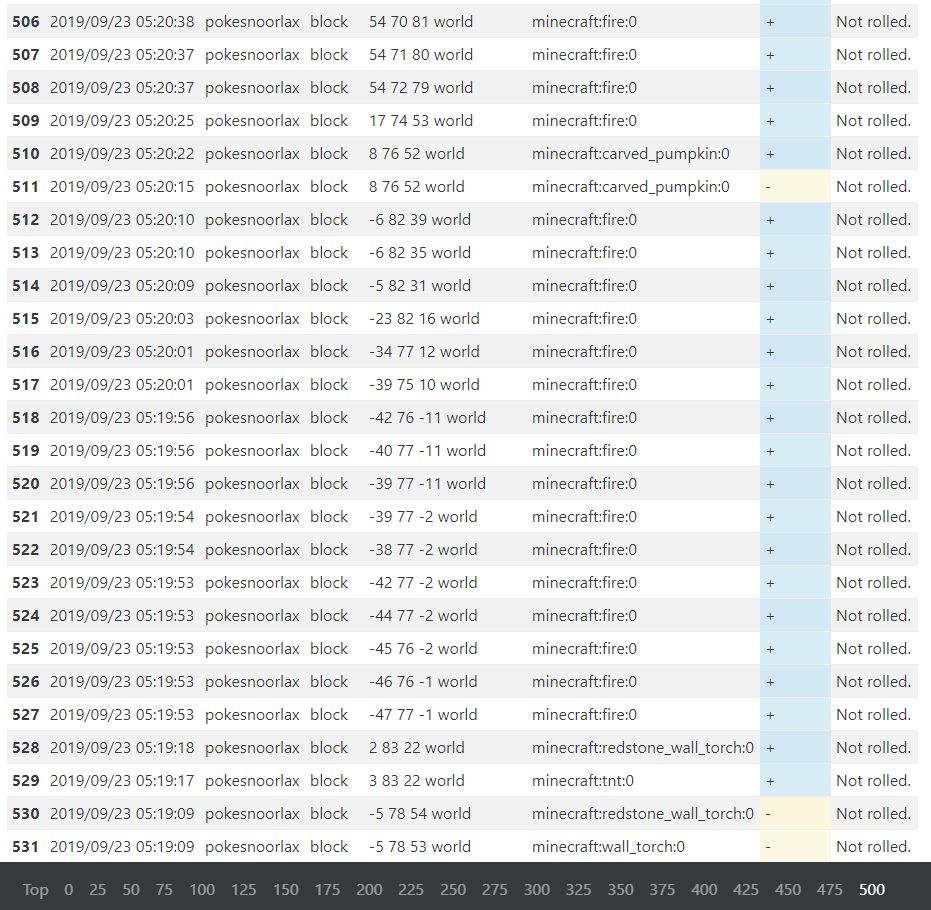Click coordinates -6 82 39 world
This screenshot has width=931, height=910.
420,220
